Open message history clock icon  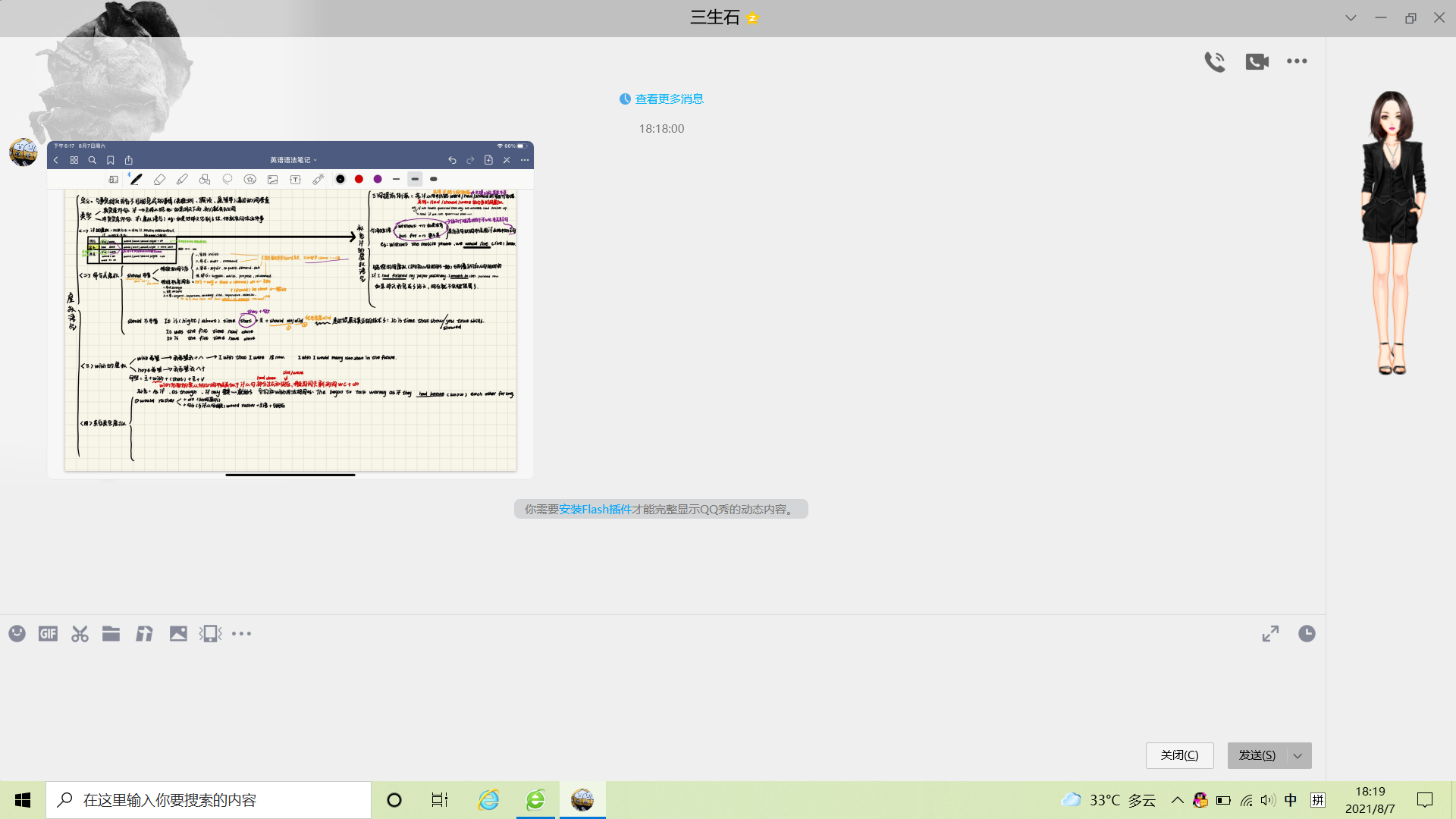tap(1306, 633)
